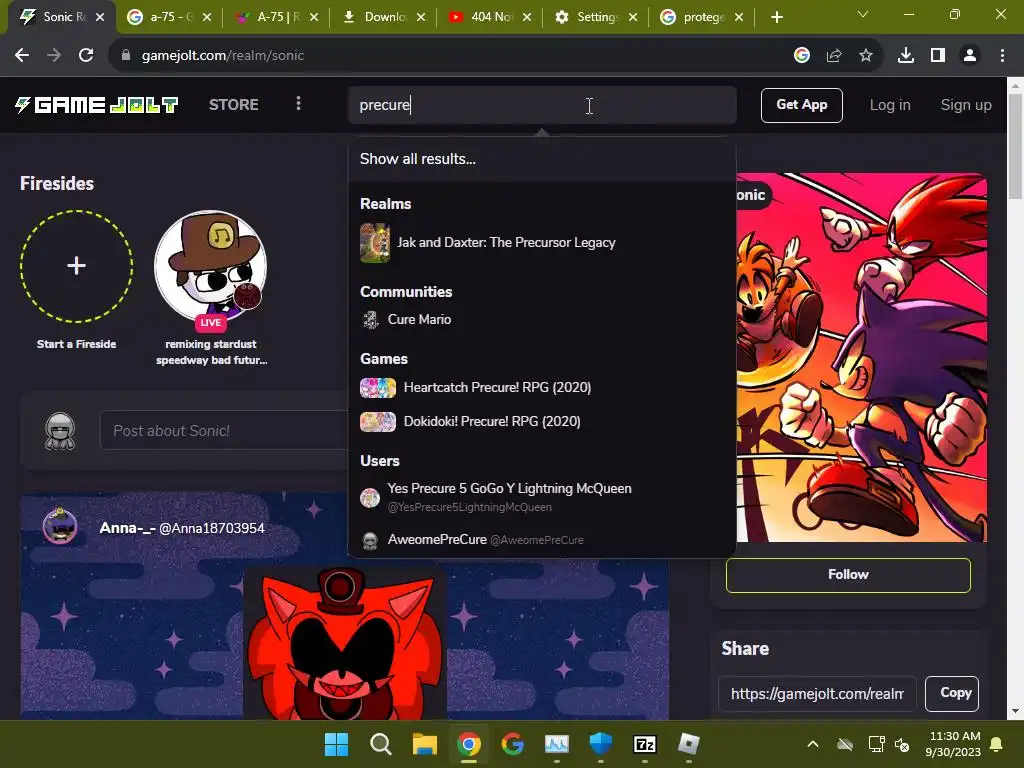The width and height of the screenshot is (1024, 768).
Task: Open Chrome three-dot menu
Action: (x=1002, y=56)
